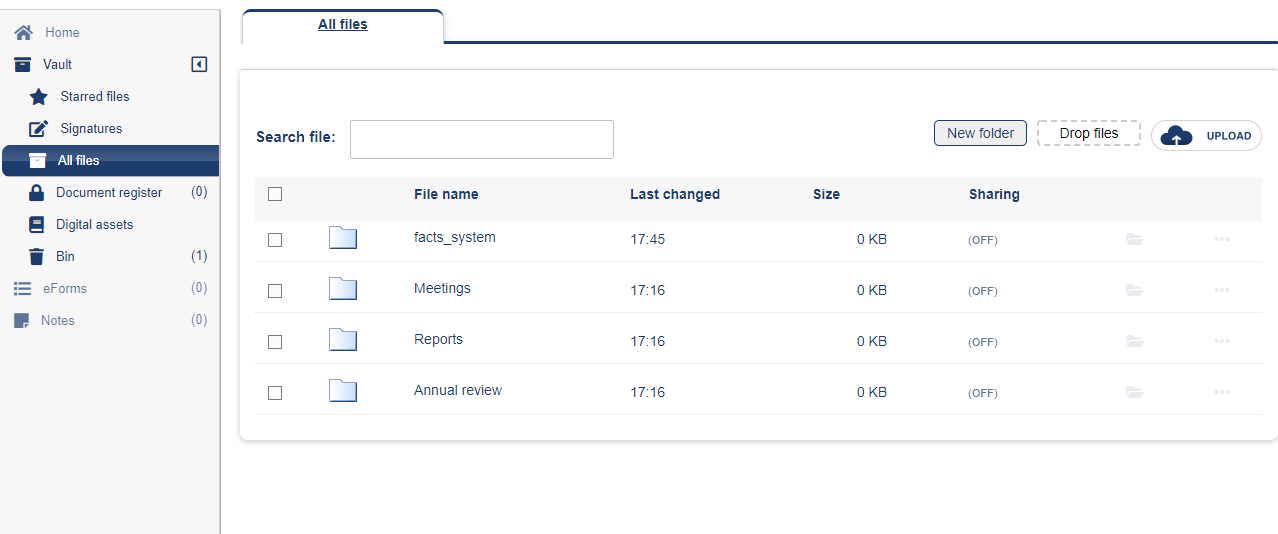The width and height of the screenshot is (1278, 534).
Task: Select the Annual review checkbox
Action: click(275, 393)
